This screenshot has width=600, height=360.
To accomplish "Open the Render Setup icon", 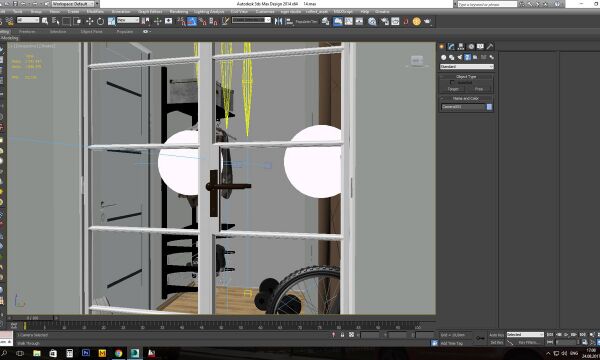I will (x=385, y=21).
